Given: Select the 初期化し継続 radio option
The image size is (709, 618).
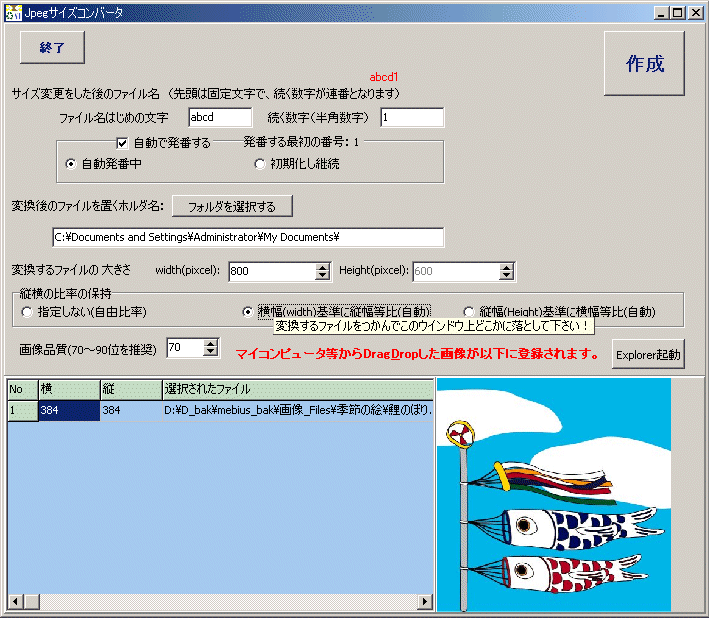Looking at the screenshot, I should tap(260, 163).
